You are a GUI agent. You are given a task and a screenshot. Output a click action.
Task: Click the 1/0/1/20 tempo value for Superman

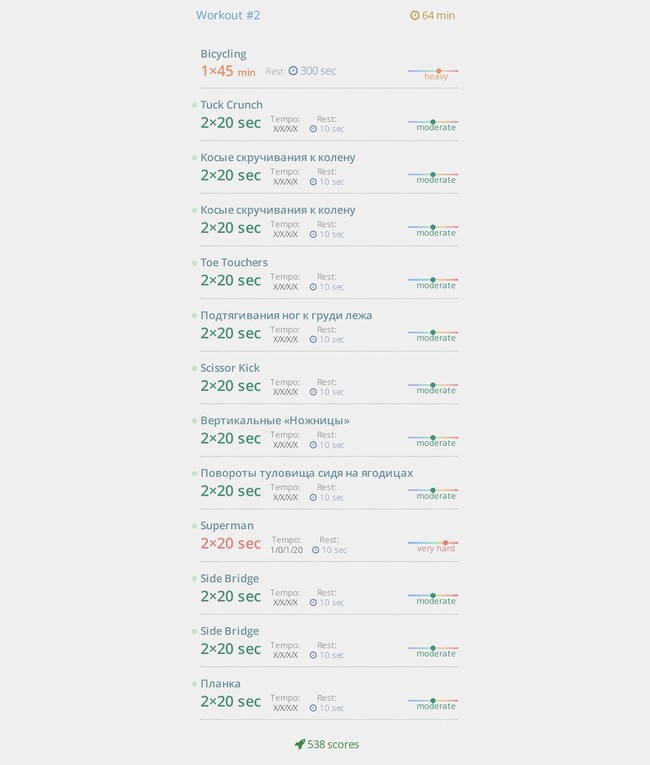(x=286, y=550)
